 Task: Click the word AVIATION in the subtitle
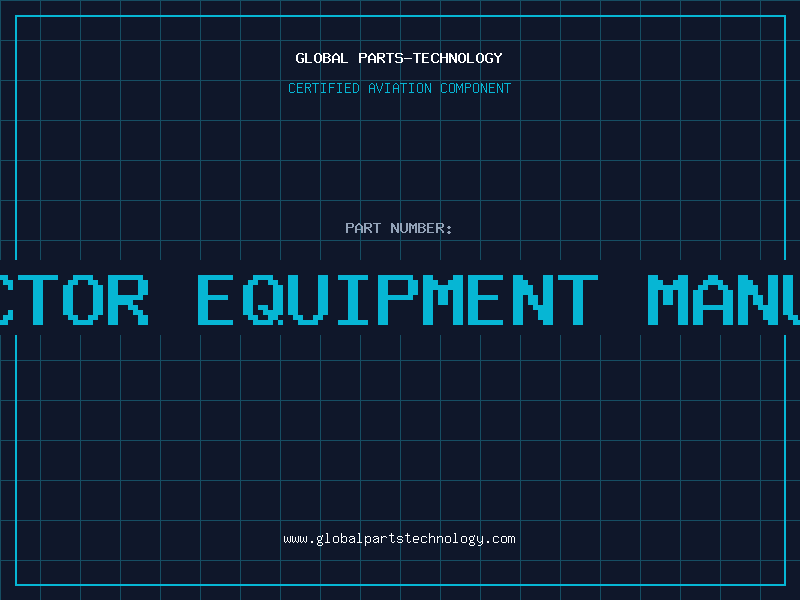coord(400,88)
